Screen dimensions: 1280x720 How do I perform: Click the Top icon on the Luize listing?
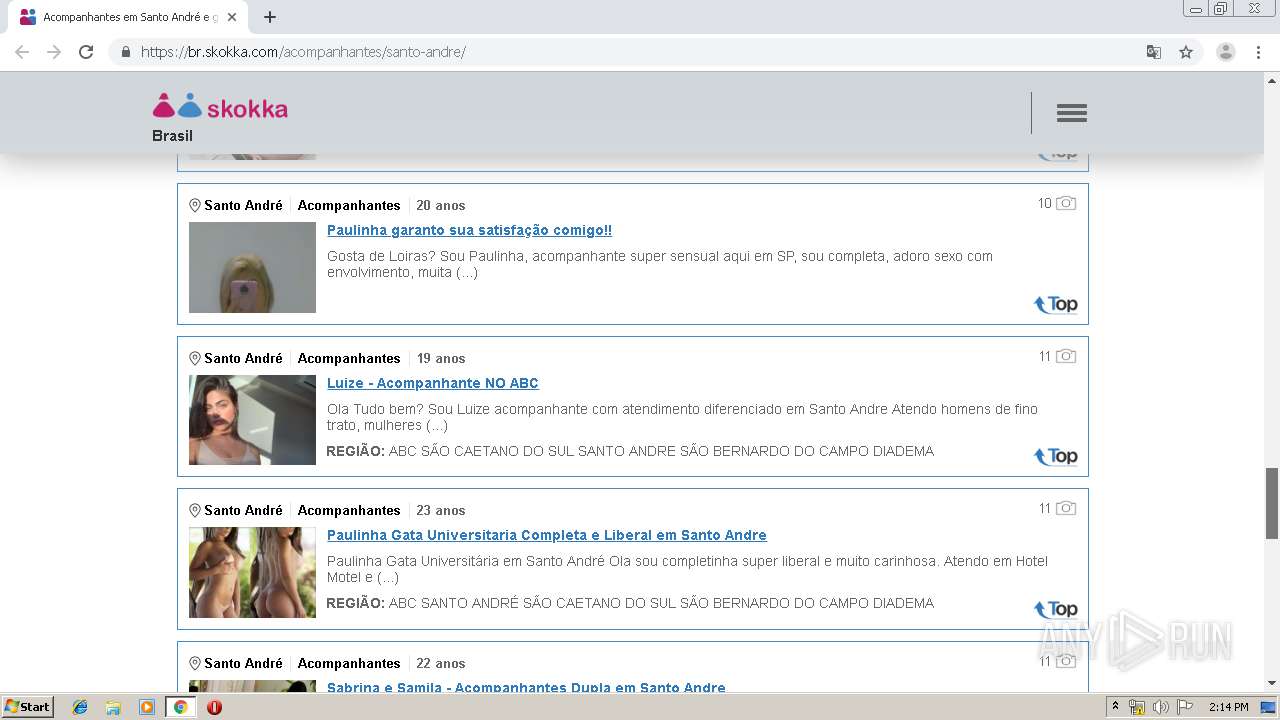[1056, 456]
